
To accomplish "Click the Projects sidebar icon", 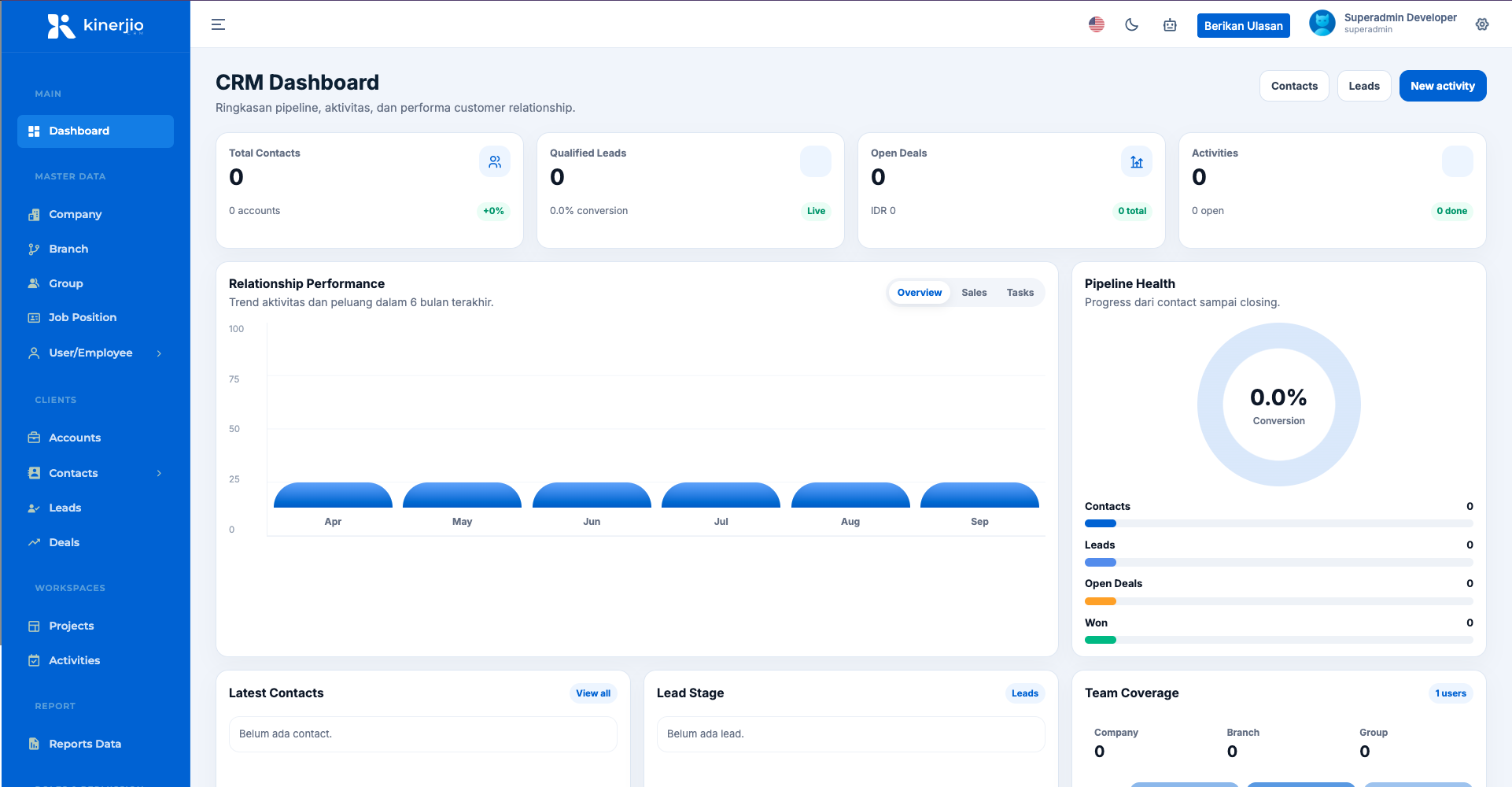I will point(34,626).
